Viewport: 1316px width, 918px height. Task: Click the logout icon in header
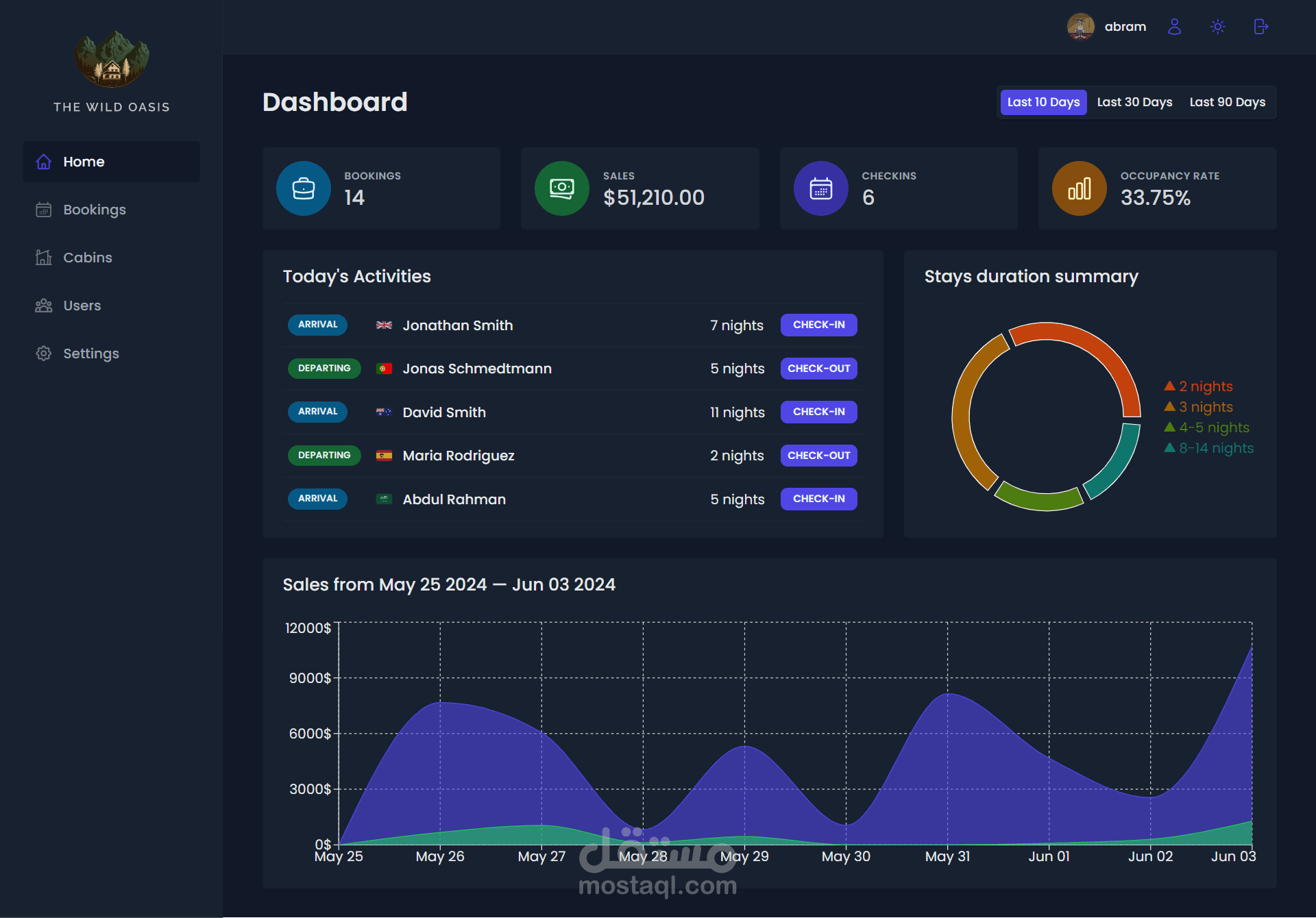[1260, 27]
